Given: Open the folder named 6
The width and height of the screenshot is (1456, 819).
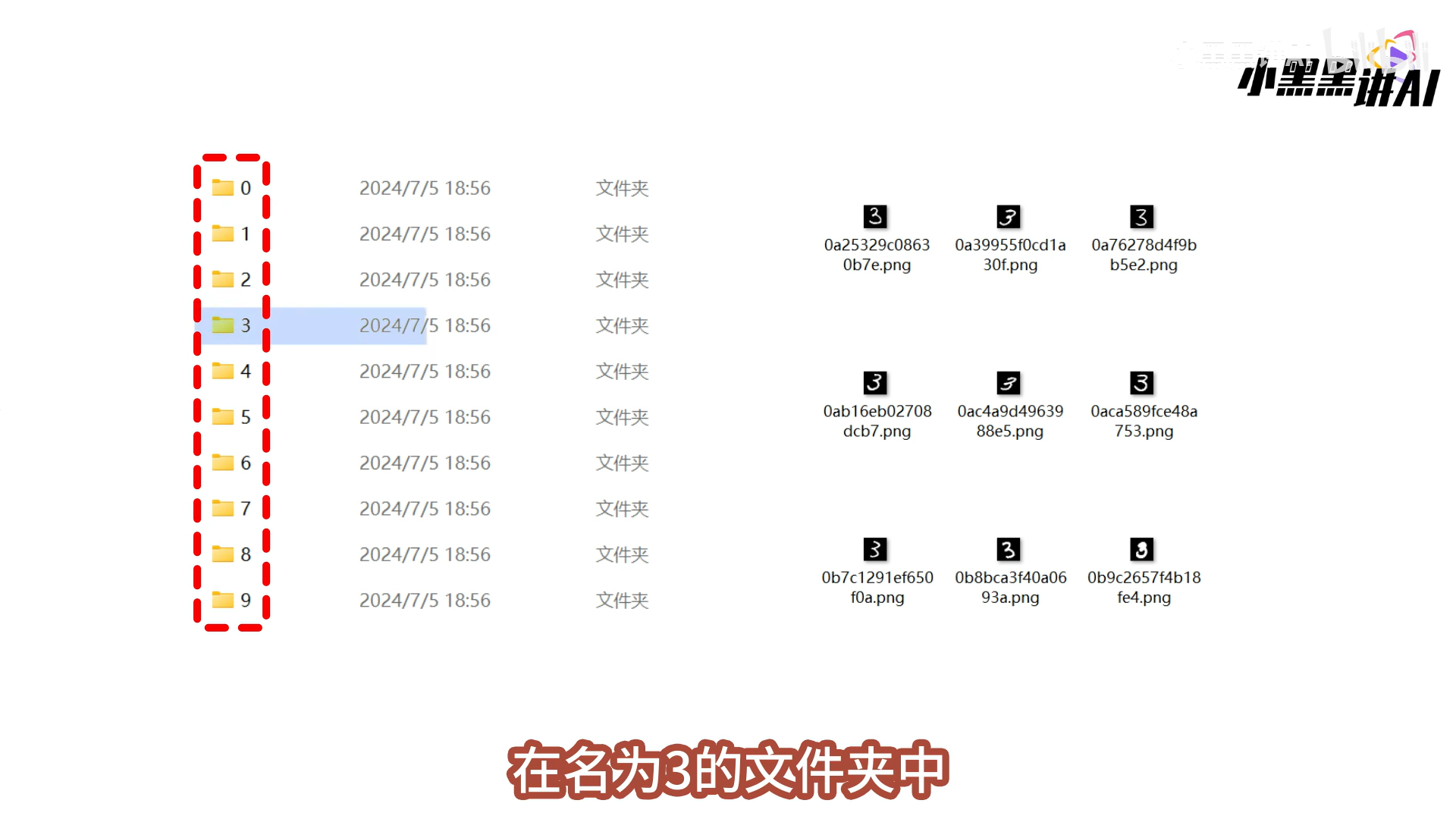Looking at the screenshot, I should click(x=223, y=463).
